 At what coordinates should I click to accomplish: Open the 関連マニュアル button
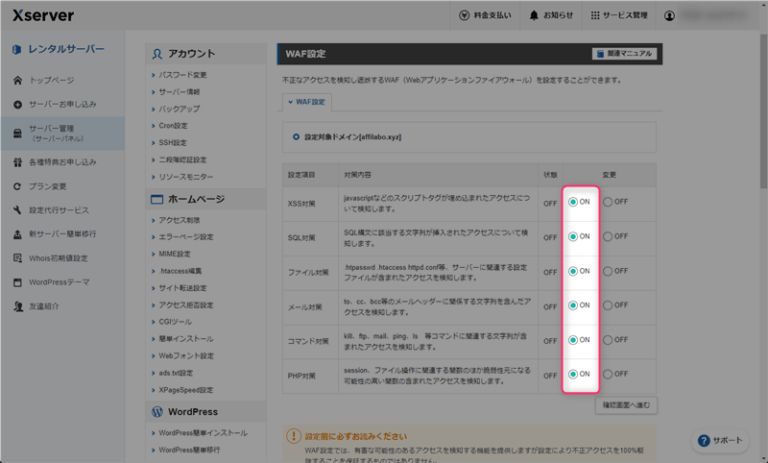[x=623, y=53]
